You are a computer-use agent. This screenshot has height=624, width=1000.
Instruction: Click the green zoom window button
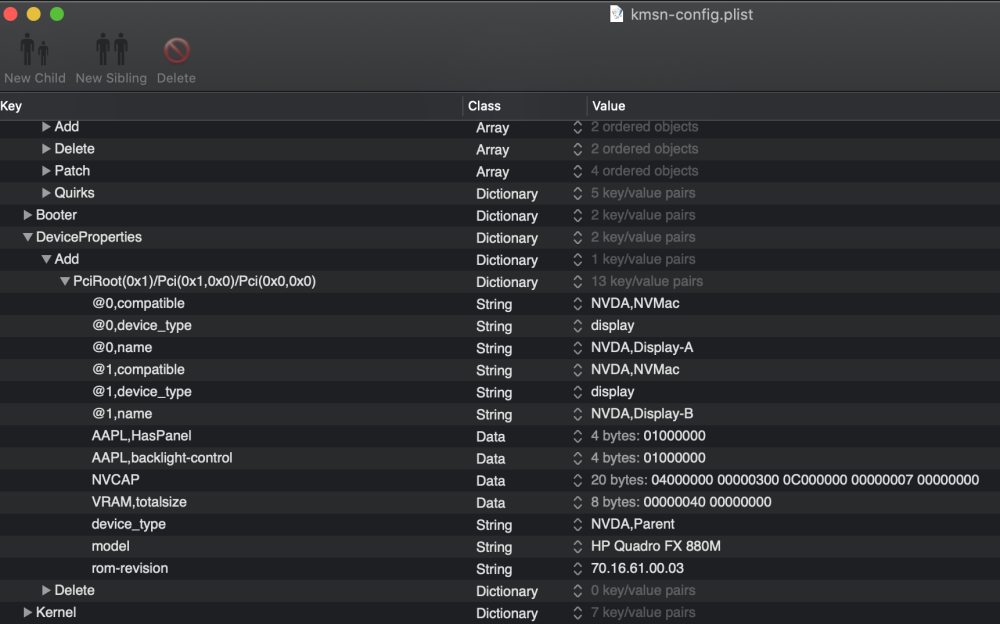click(57, 14)
